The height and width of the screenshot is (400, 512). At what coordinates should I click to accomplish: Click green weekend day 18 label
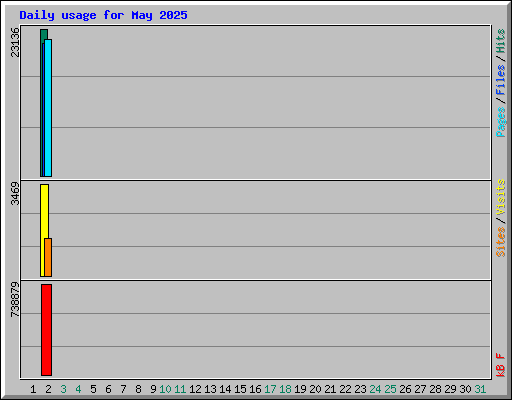[285, 389]
